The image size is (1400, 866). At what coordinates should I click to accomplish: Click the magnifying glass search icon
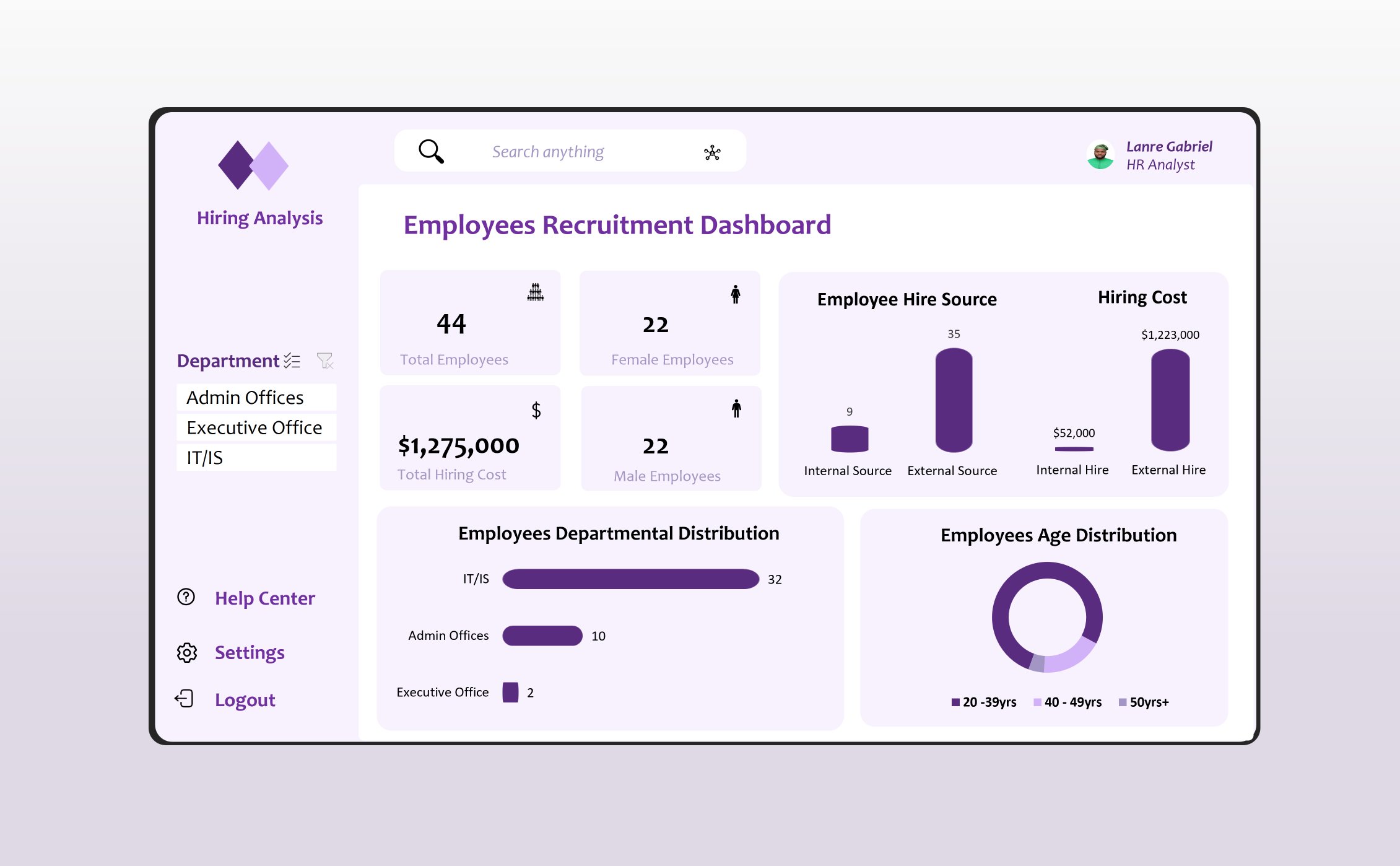click(x=431, y=151)
